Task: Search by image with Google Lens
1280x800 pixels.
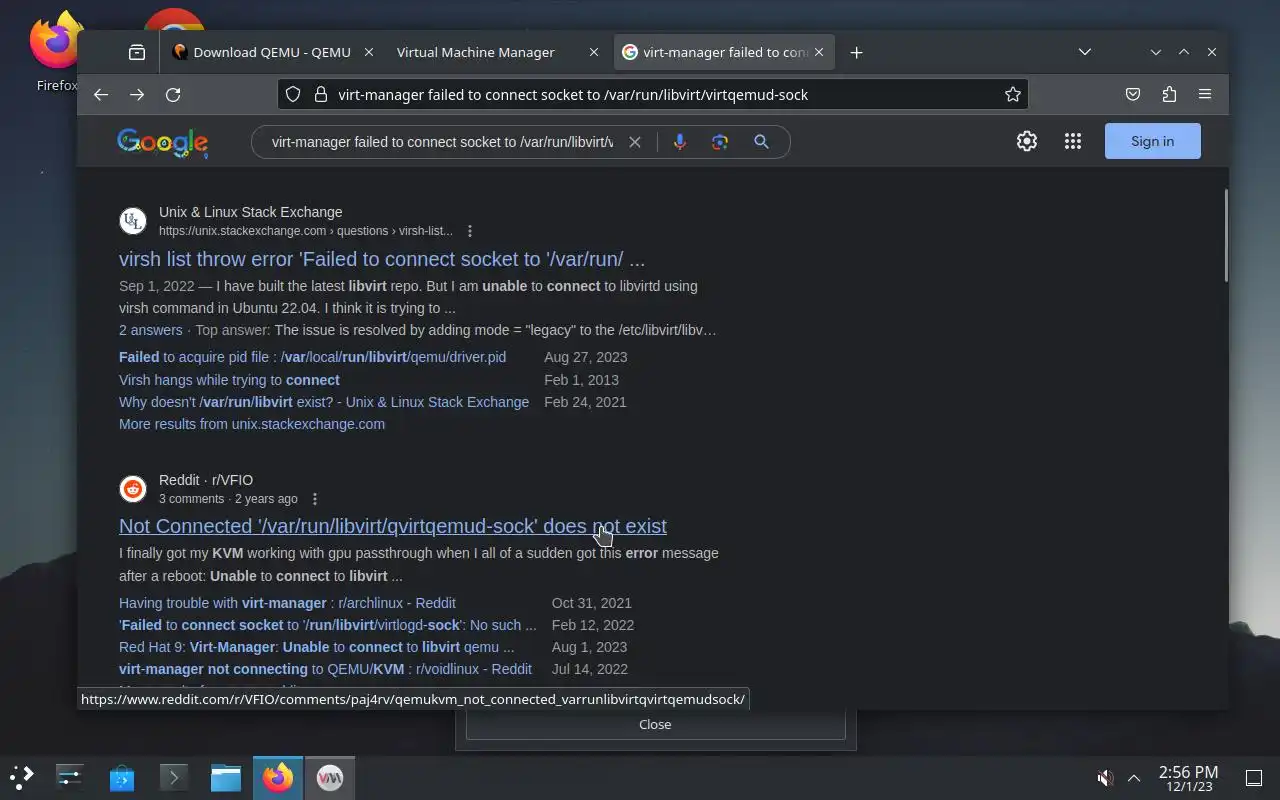Action: point(720,142)
